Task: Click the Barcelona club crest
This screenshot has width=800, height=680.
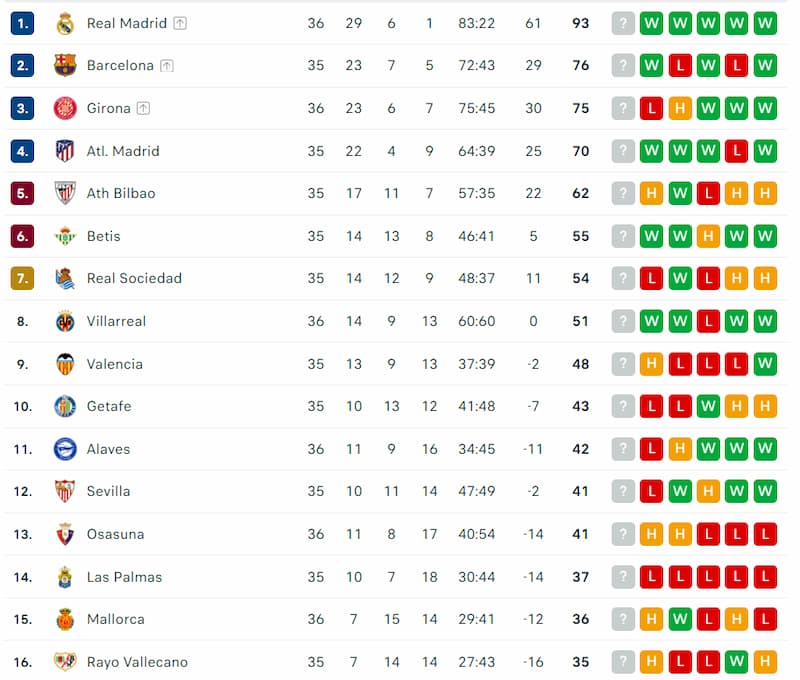Action: (65, 66)
